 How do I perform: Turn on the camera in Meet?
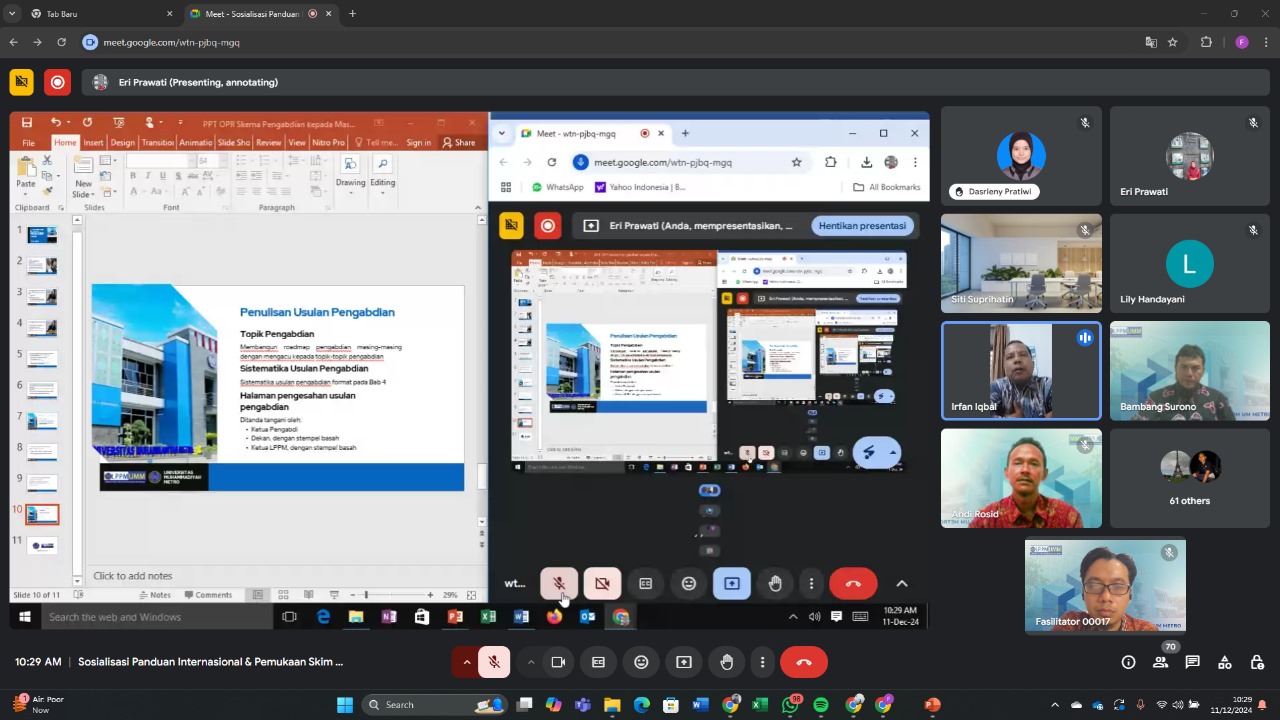(x=558, y=662)
